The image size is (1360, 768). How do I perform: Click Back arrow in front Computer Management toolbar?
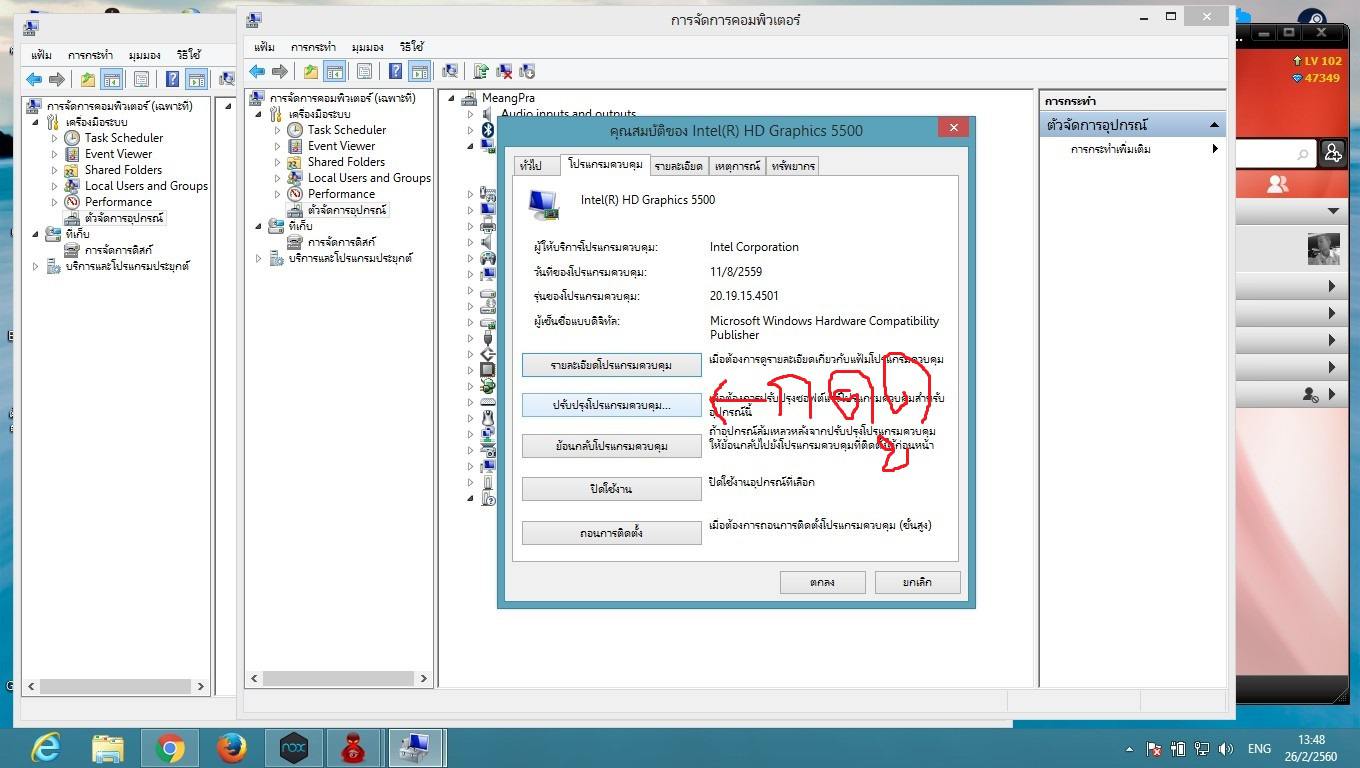[257, 71]
